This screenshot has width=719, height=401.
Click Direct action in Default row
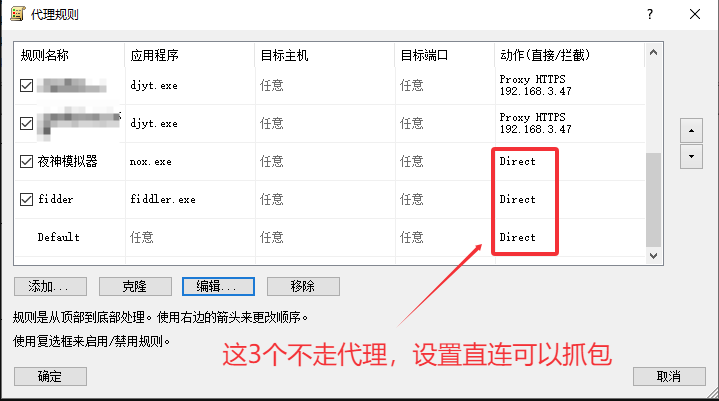[x=517, y=237]
